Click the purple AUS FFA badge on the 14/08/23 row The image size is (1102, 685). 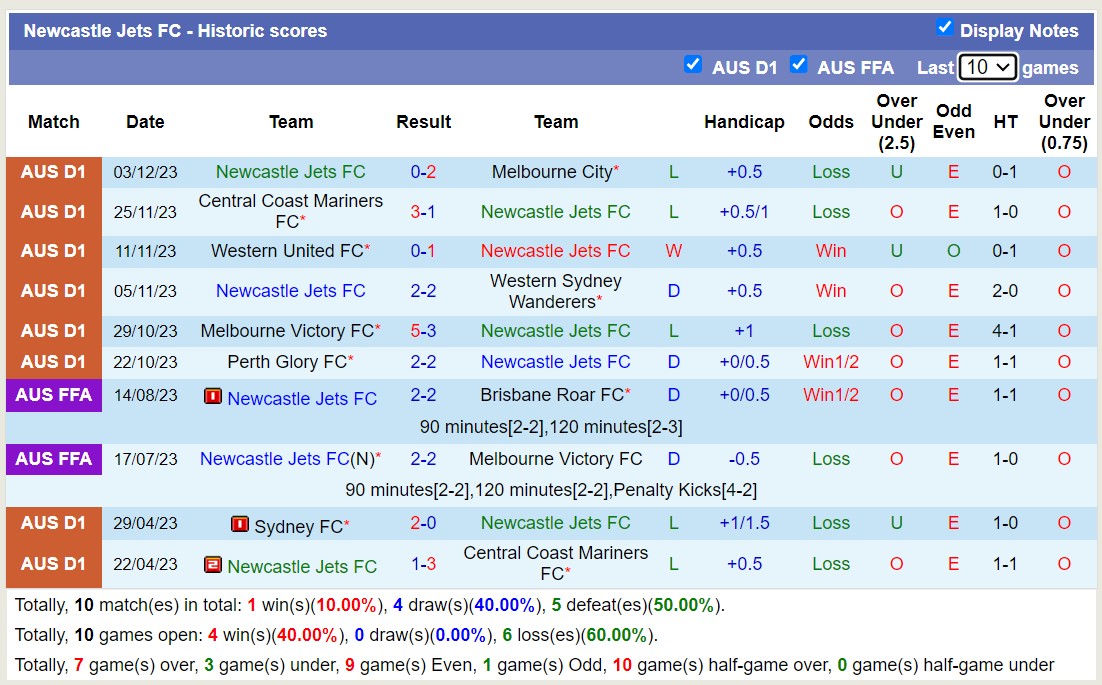pyautogui.click(x=54, y=396)
